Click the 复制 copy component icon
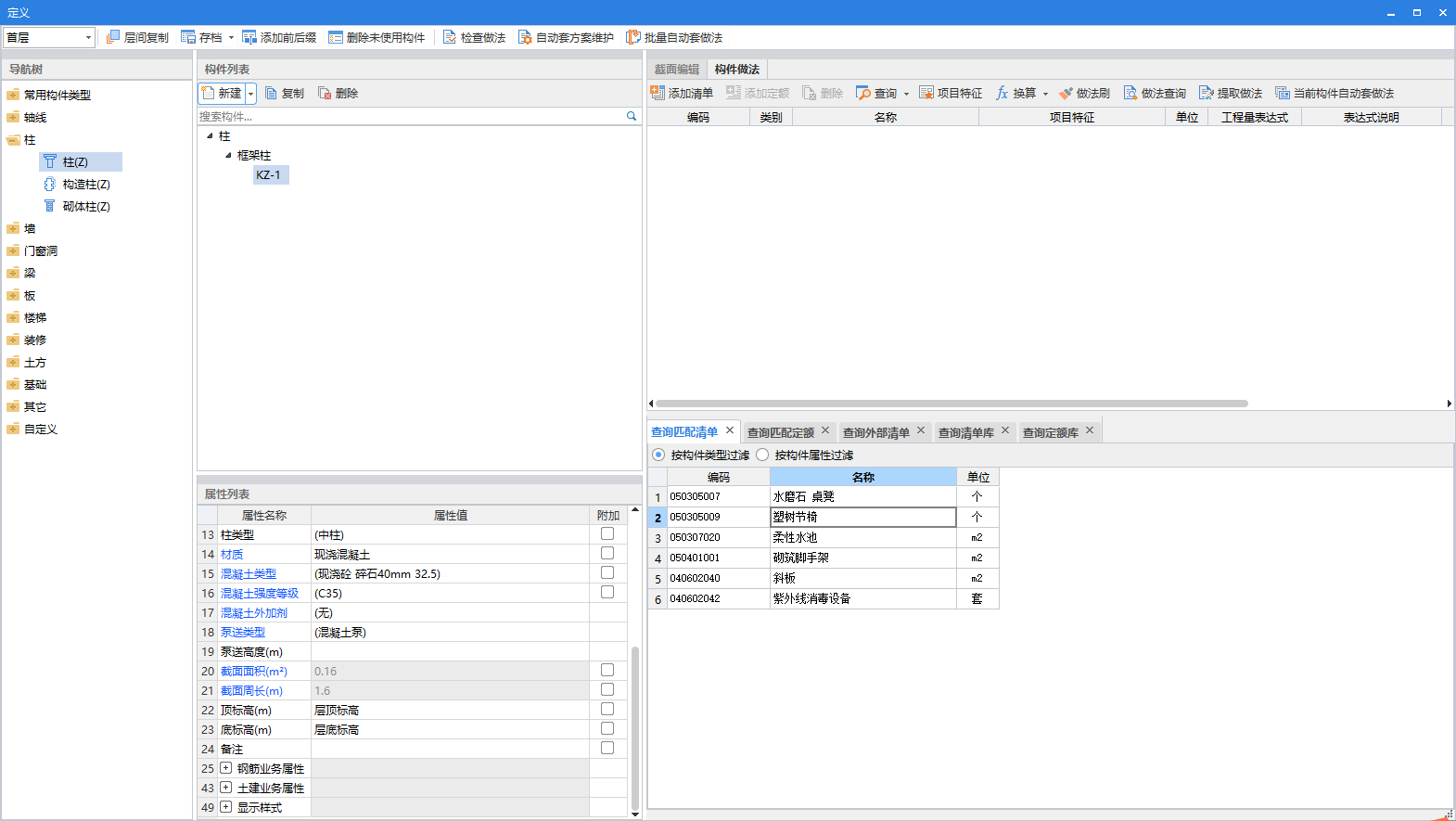The image size is (1456, 821). [271, 93]
